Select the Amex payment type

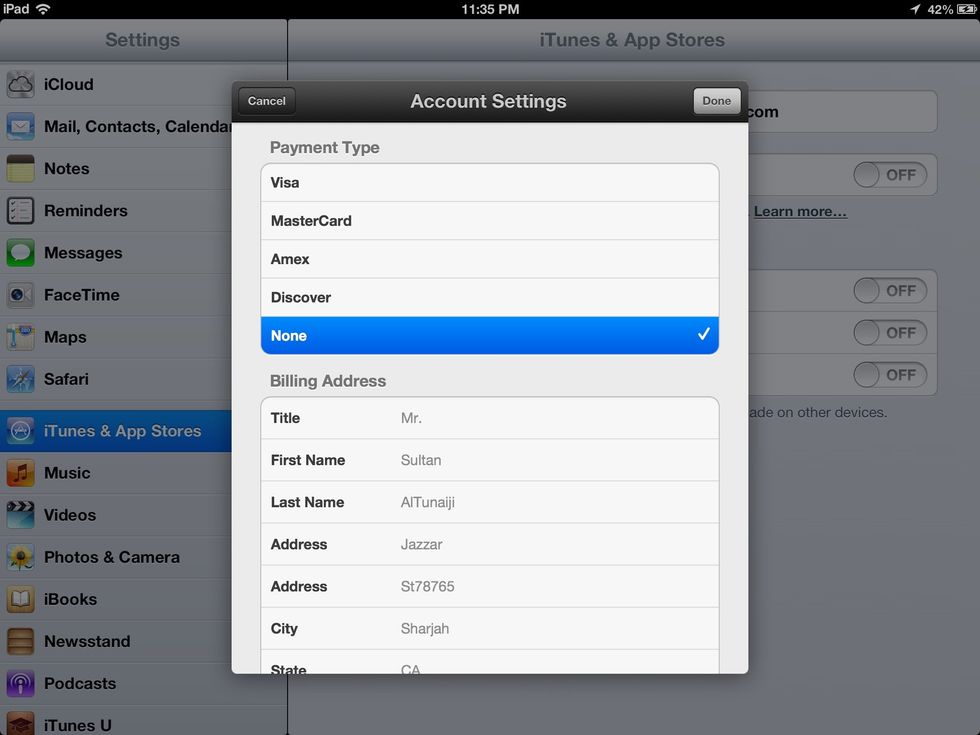click(x=489, y=258)
